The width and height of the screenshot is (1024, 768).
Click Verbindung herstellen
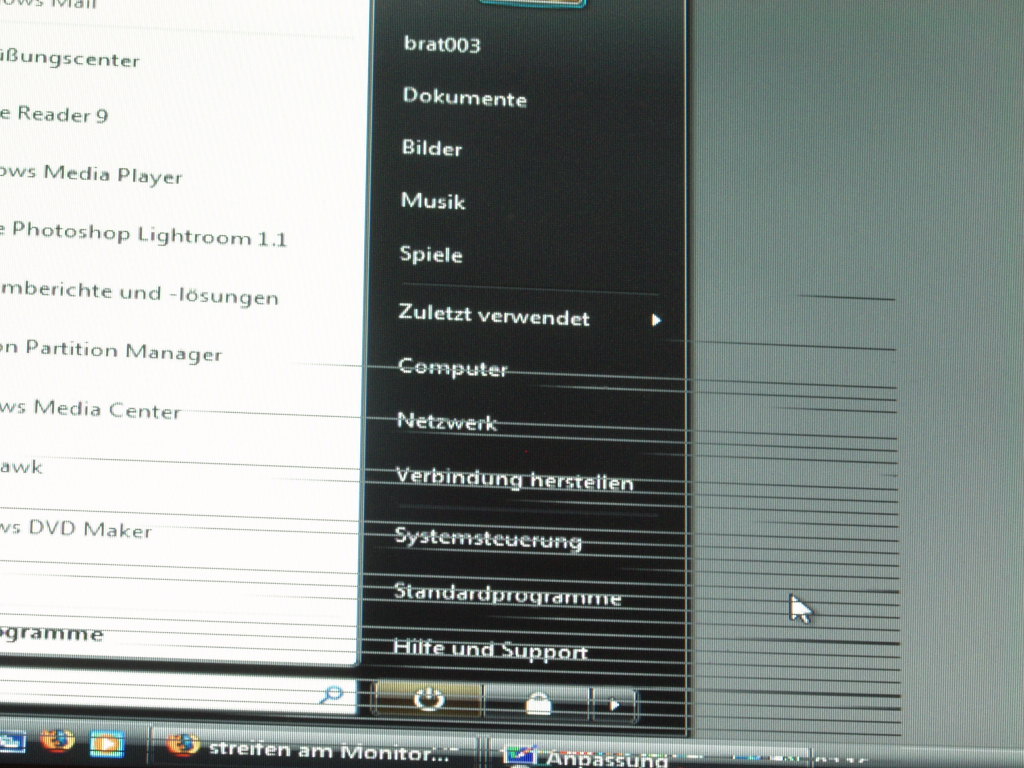pyautogui.click(x=515, y=480)
